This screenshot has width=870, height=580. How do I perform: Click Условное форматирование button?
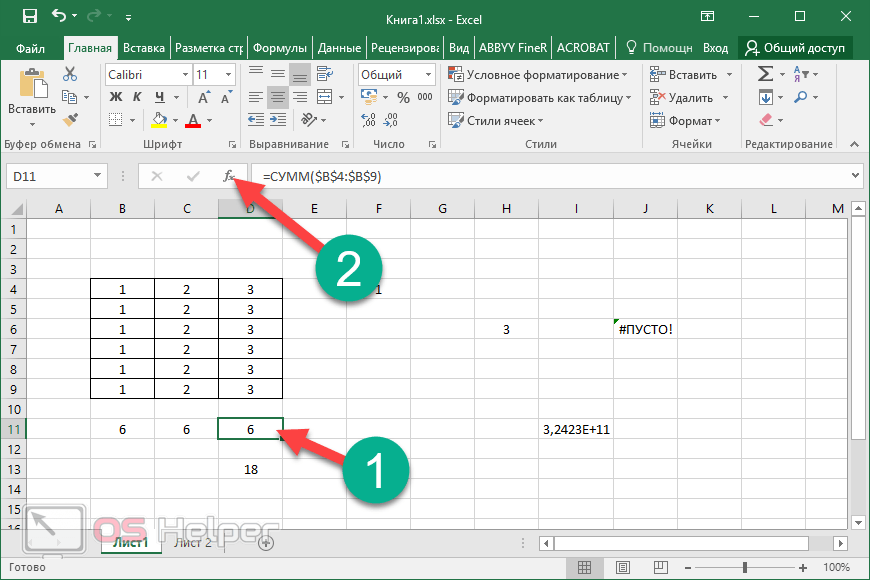(538, 75)
